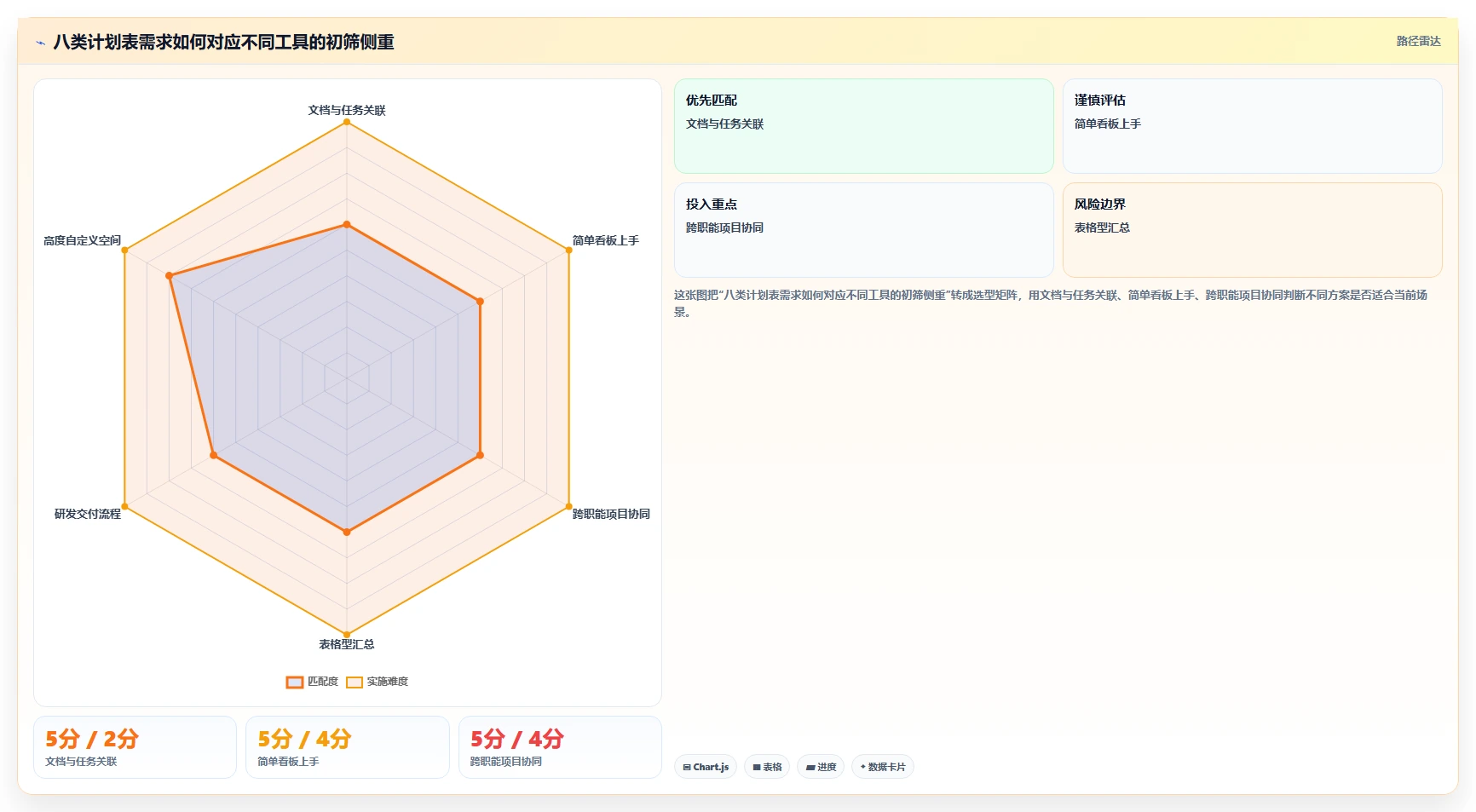The height and width of the screenshot is (812, 1476).
Task: Click the 路径雷达 label in header
Action: point(1418,41)
